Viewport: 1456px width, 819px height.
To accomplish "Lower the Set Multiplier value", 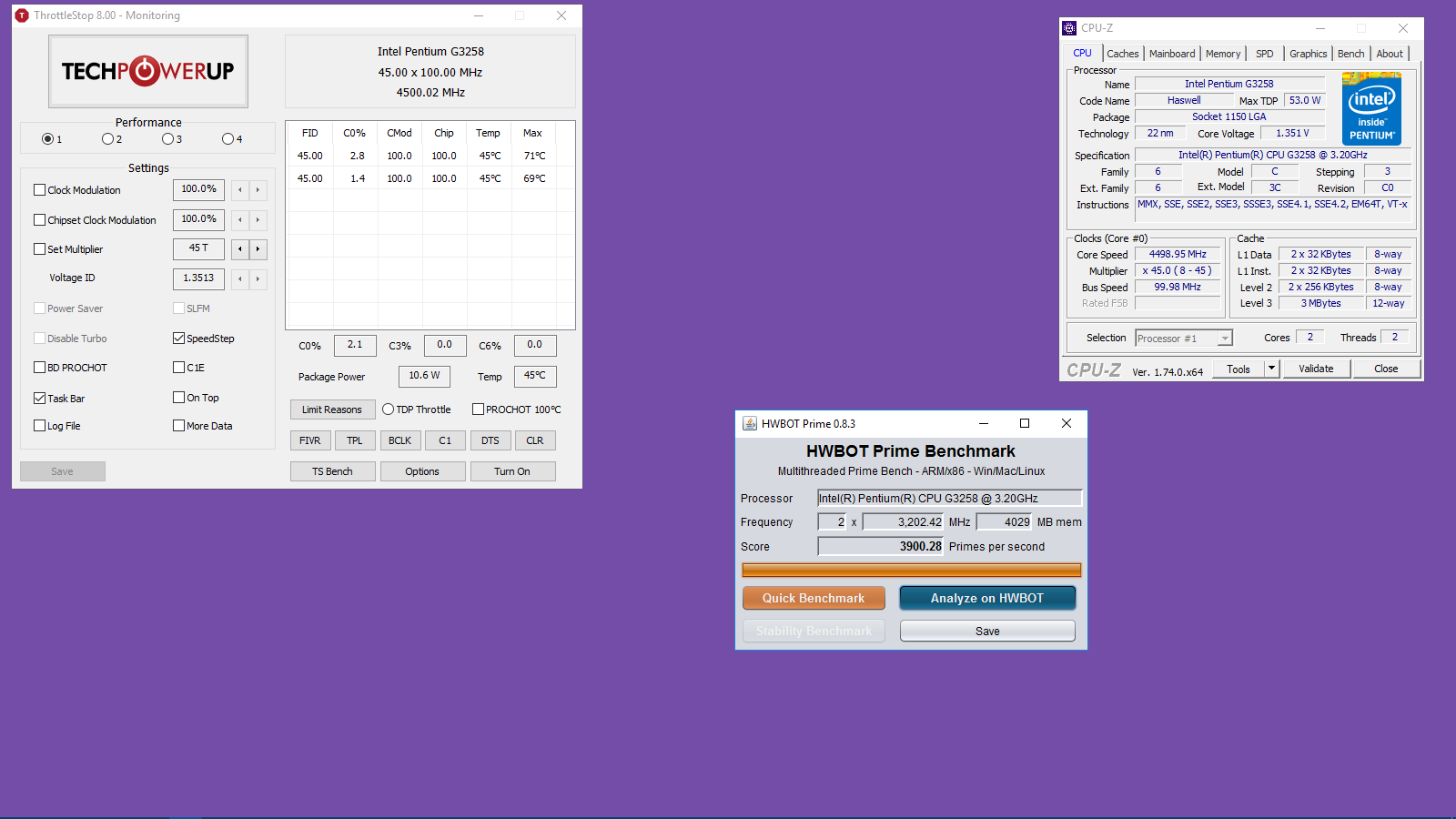I will [x=240, y=249].
